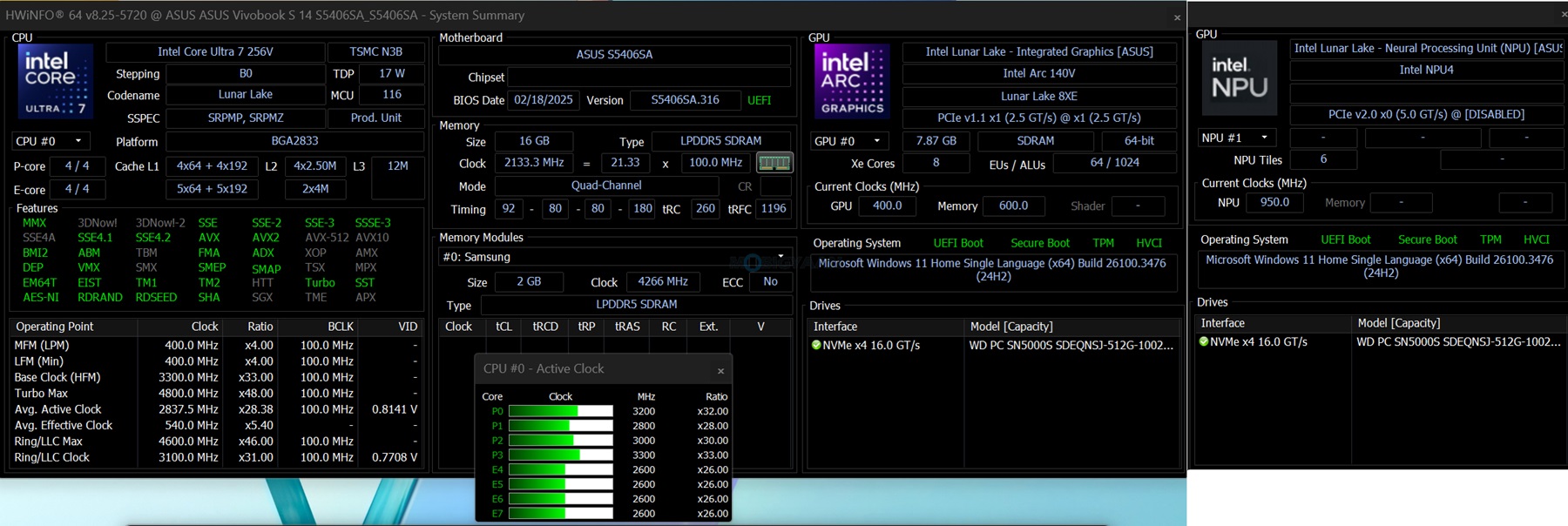Click the Windows 11 build text in NPU window
This screenshot has width=1568, height=526.
tap(1380, 266)
